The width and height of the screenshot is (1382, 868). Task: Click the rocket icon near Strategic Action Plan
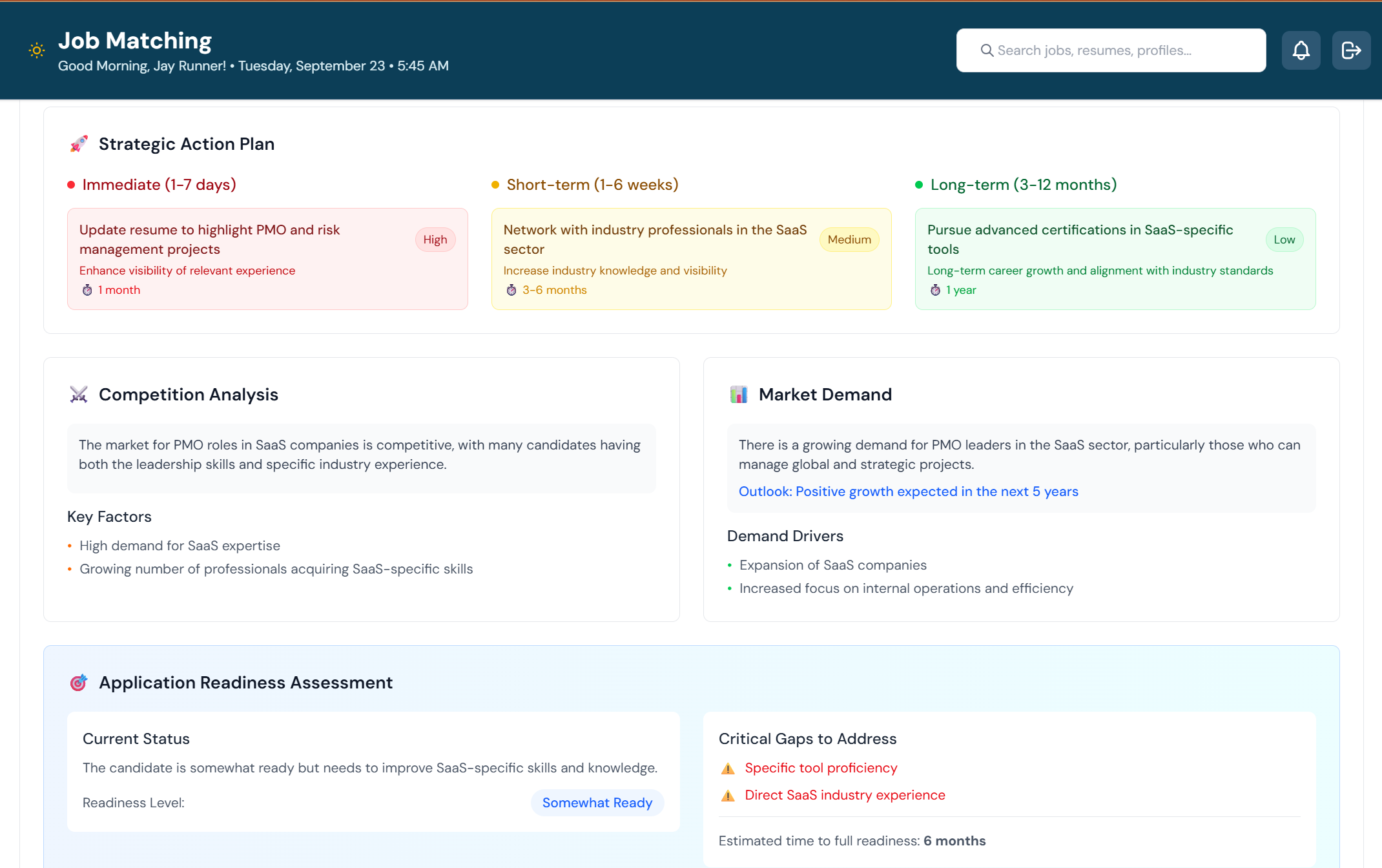79,143
